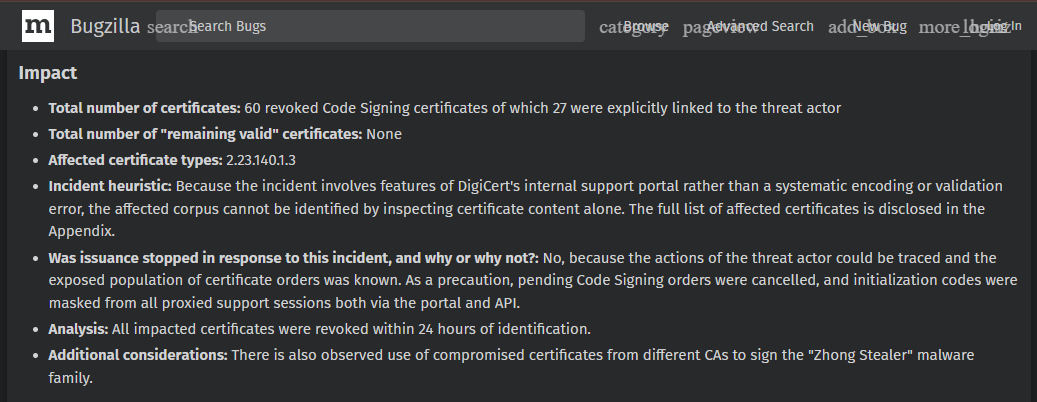Click the 'Analysis:' bullet label
The width and height of the screenshot is (1037, 402).
(78, 329)
